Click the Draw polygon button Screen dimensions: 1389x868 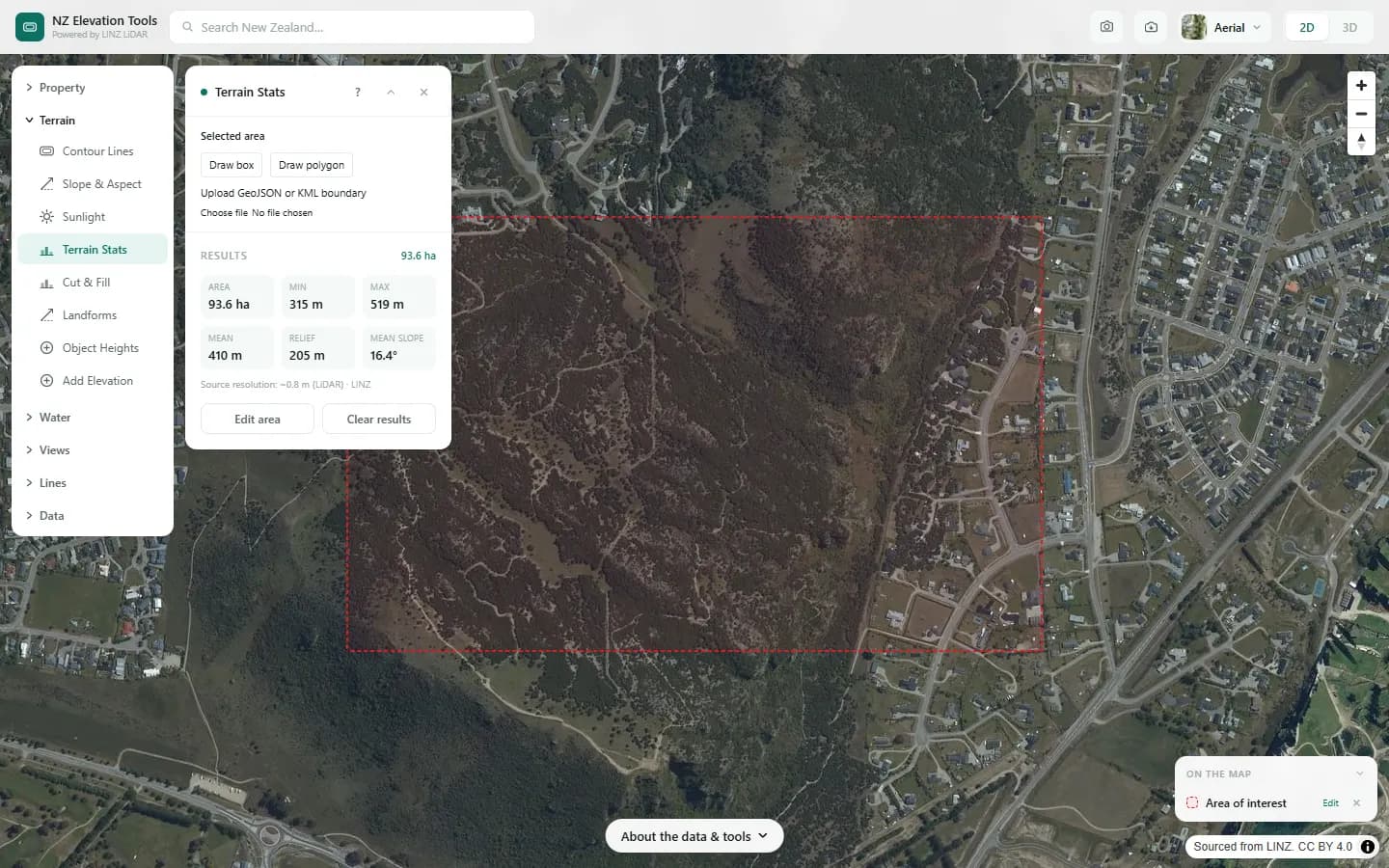coord(312,165)
